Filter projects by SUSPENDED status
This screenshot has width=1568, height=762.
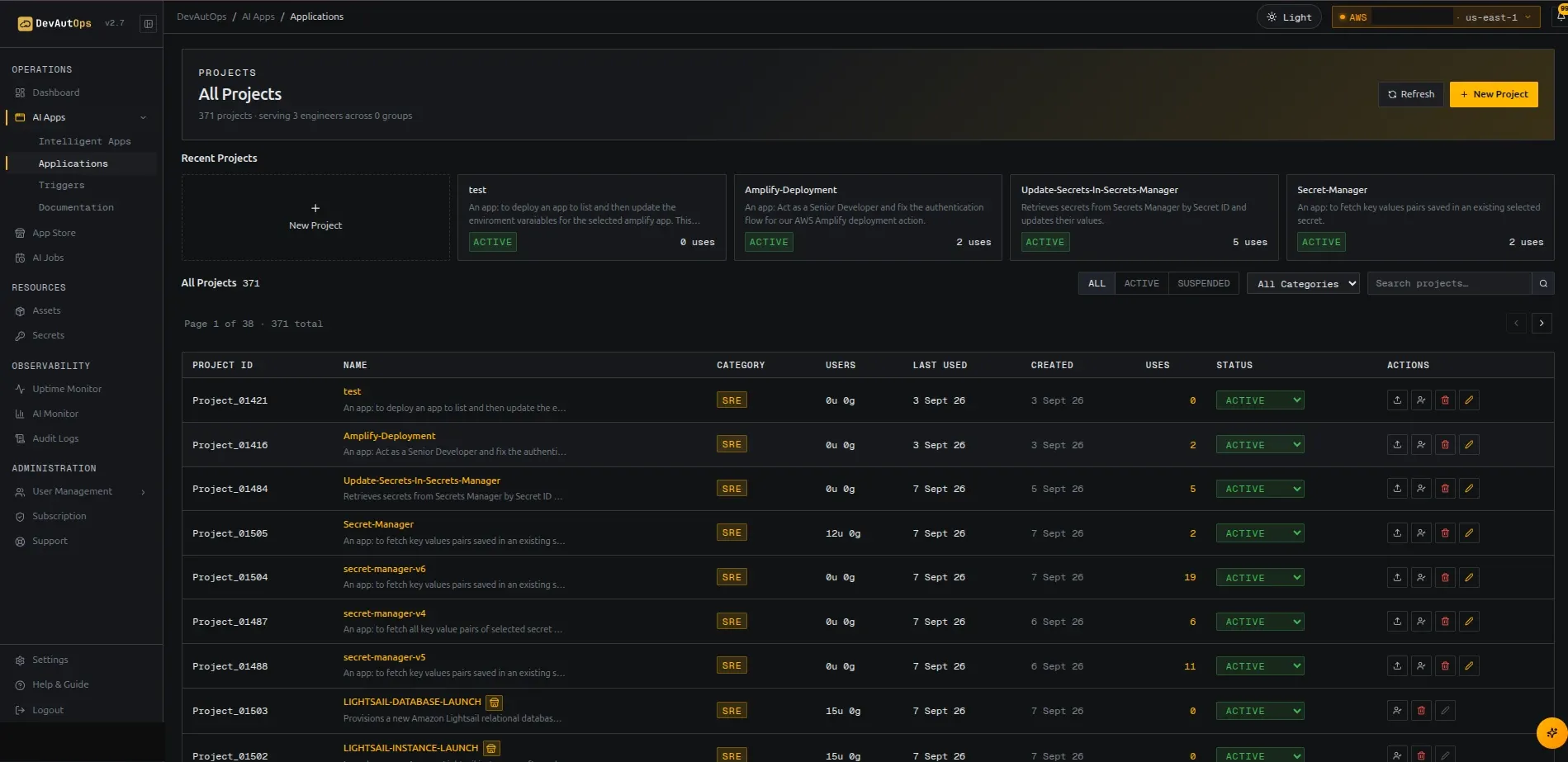coord(1203,283)
